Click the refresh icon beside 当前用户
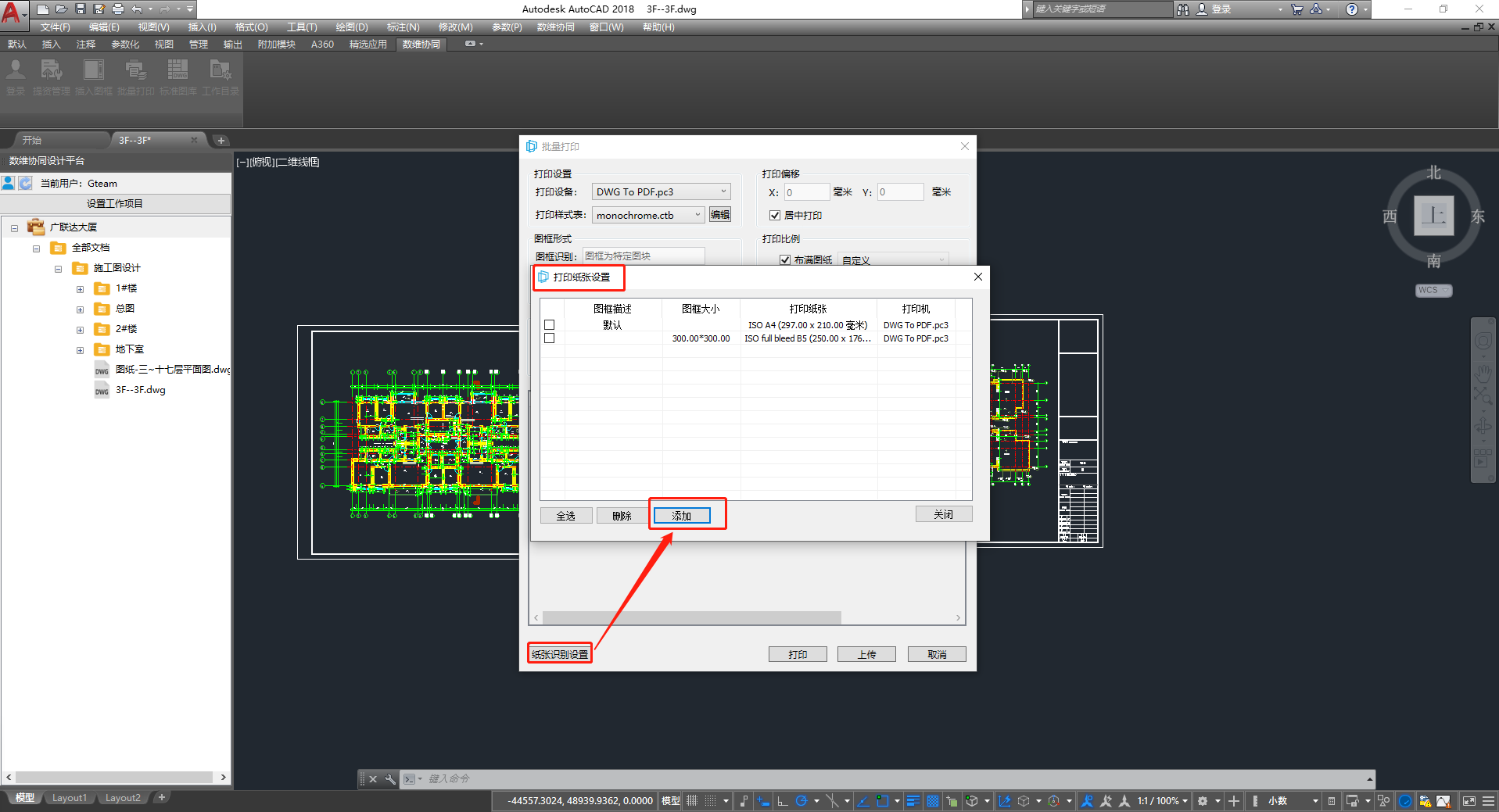Viewport: 1499px width, 812px height. 25,183
